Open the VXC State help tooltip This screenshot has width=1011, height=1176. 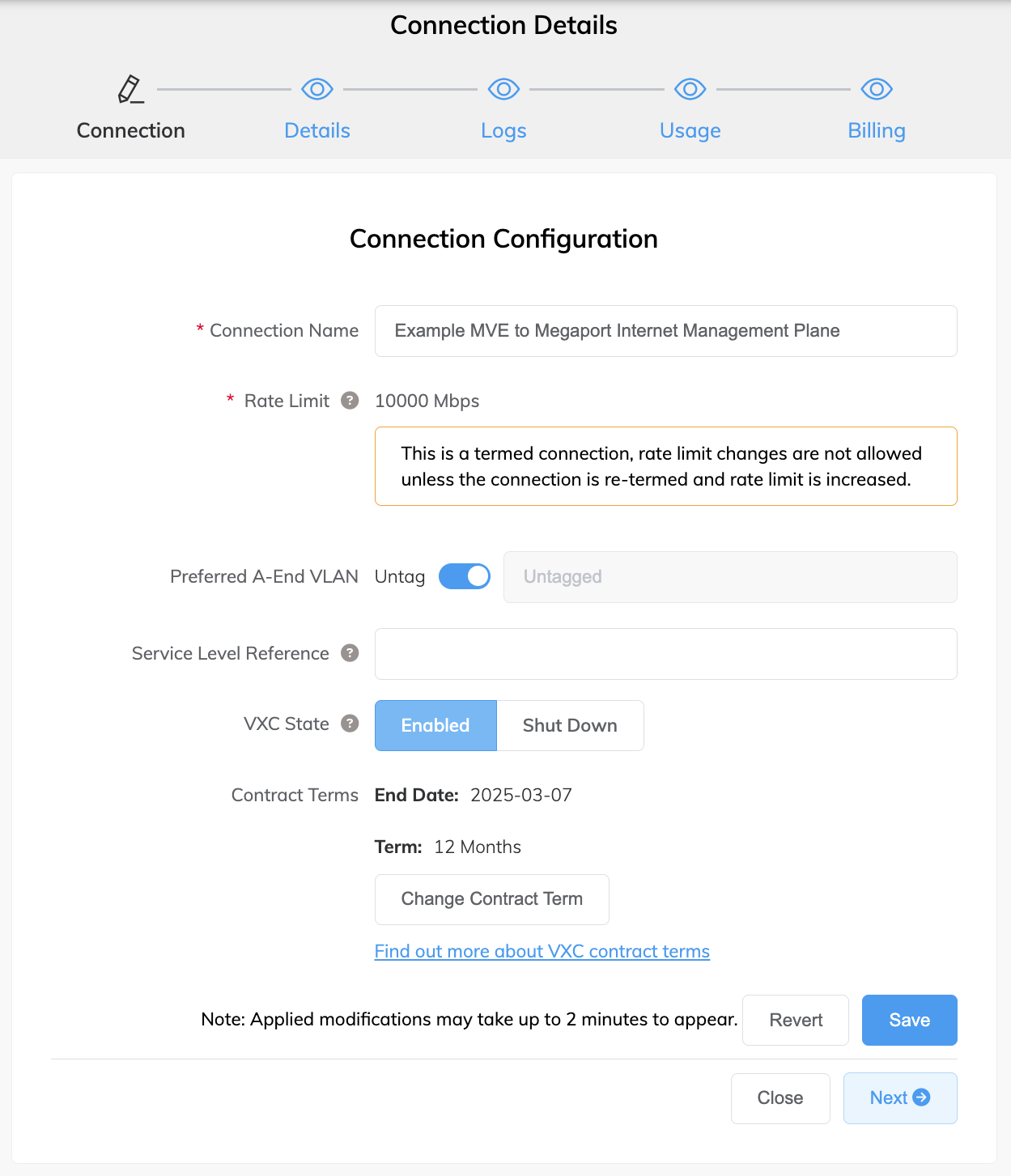(350, 724)
